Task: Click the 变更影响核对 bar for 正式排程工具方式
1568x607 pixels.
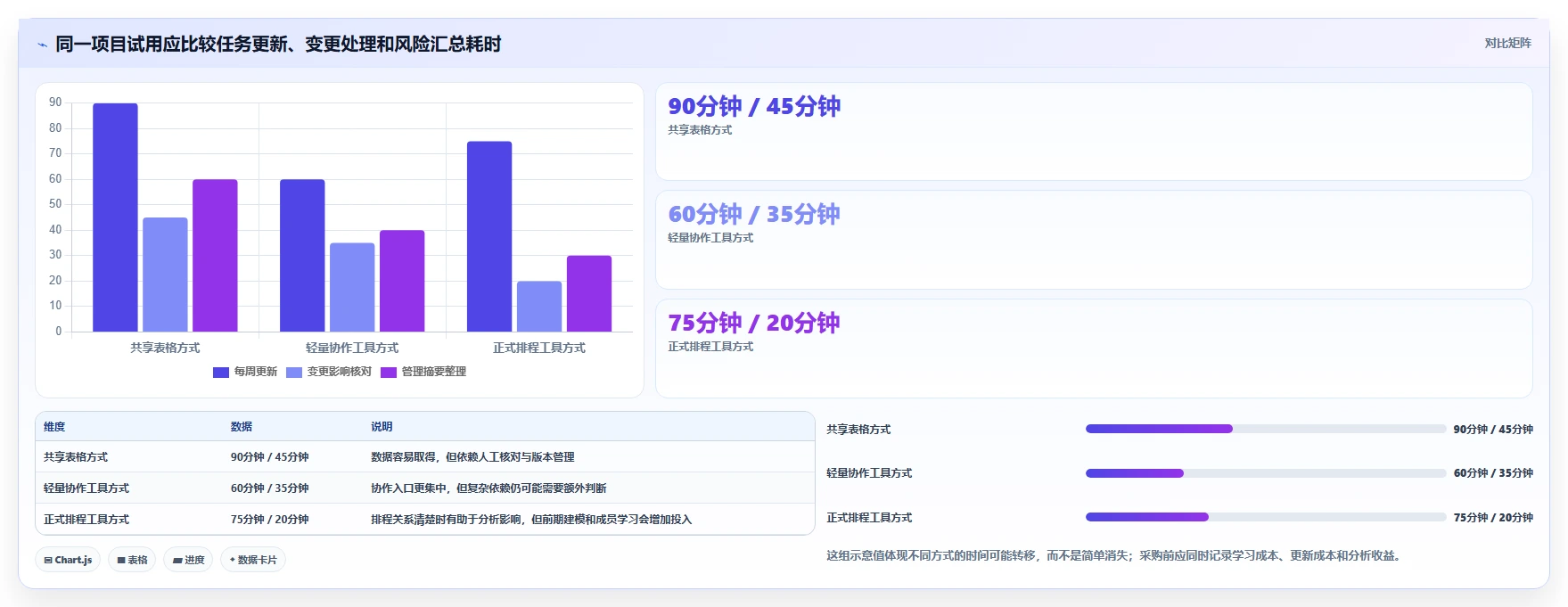Action: pos(539,307)
